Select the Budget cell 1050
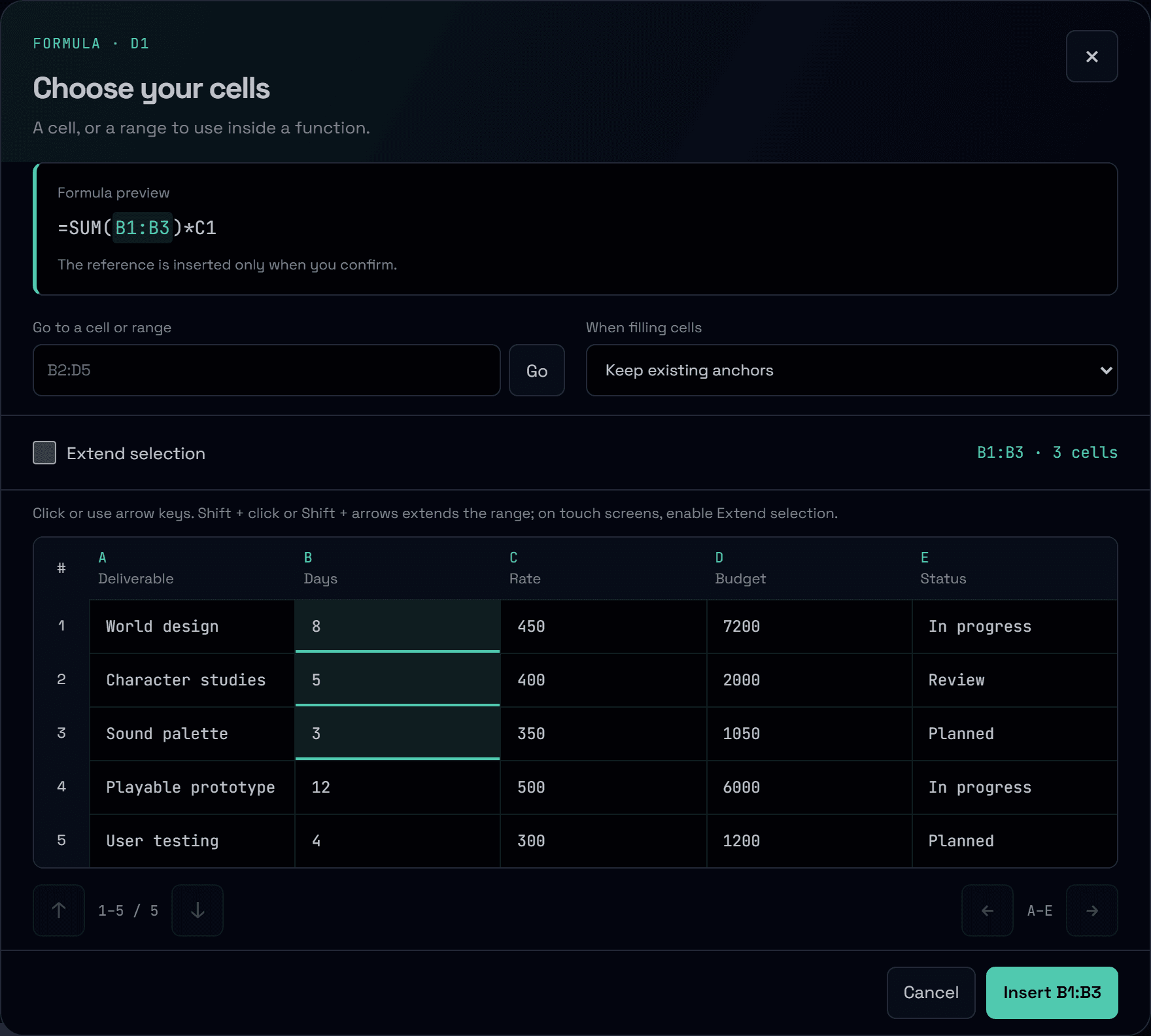The width and height of the screenshot is (1151, 1036). click(810, 734)
